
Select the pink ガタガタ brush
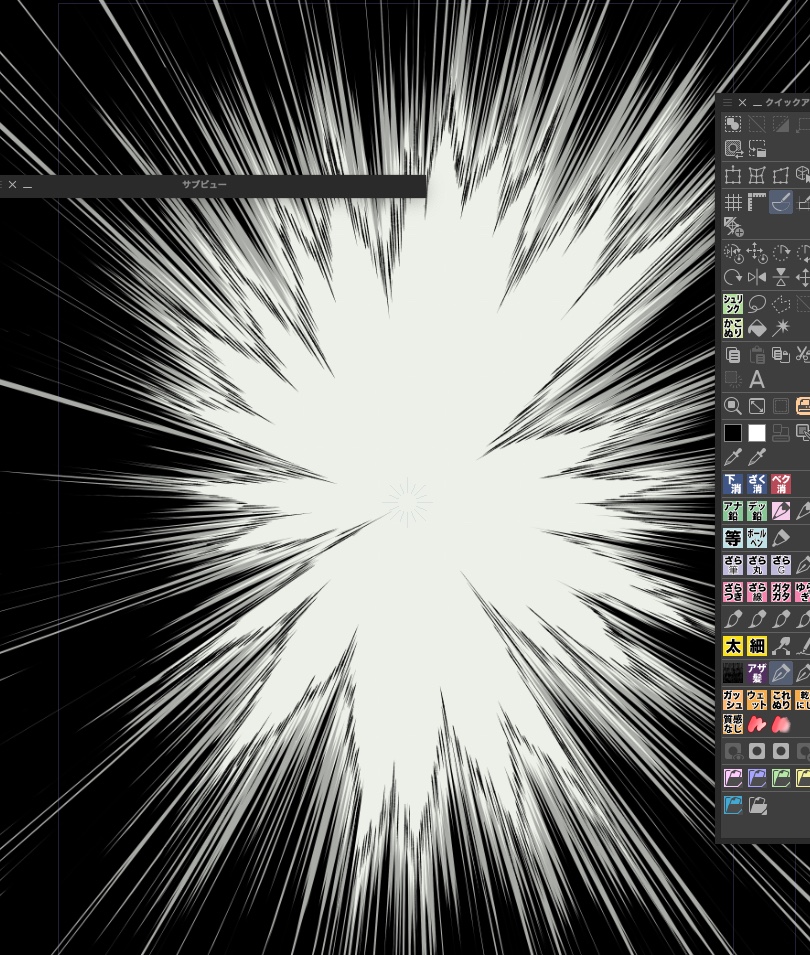click(781, 591)
